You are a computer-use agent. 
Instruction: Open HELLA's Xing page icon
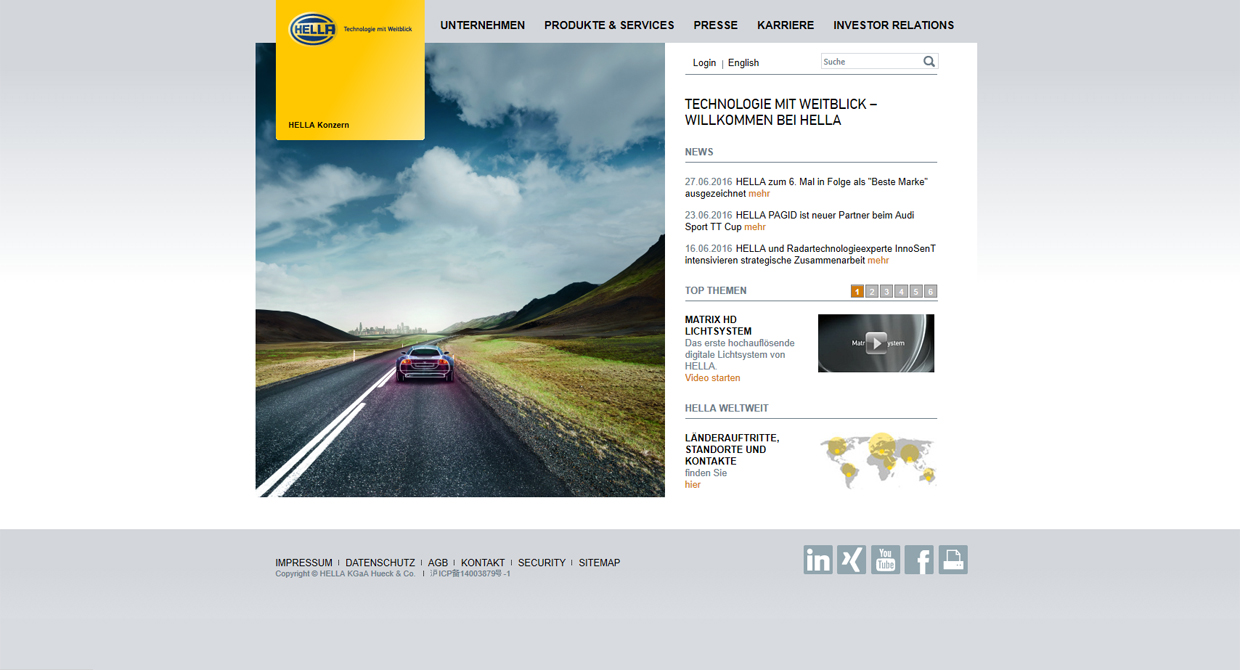851,560
